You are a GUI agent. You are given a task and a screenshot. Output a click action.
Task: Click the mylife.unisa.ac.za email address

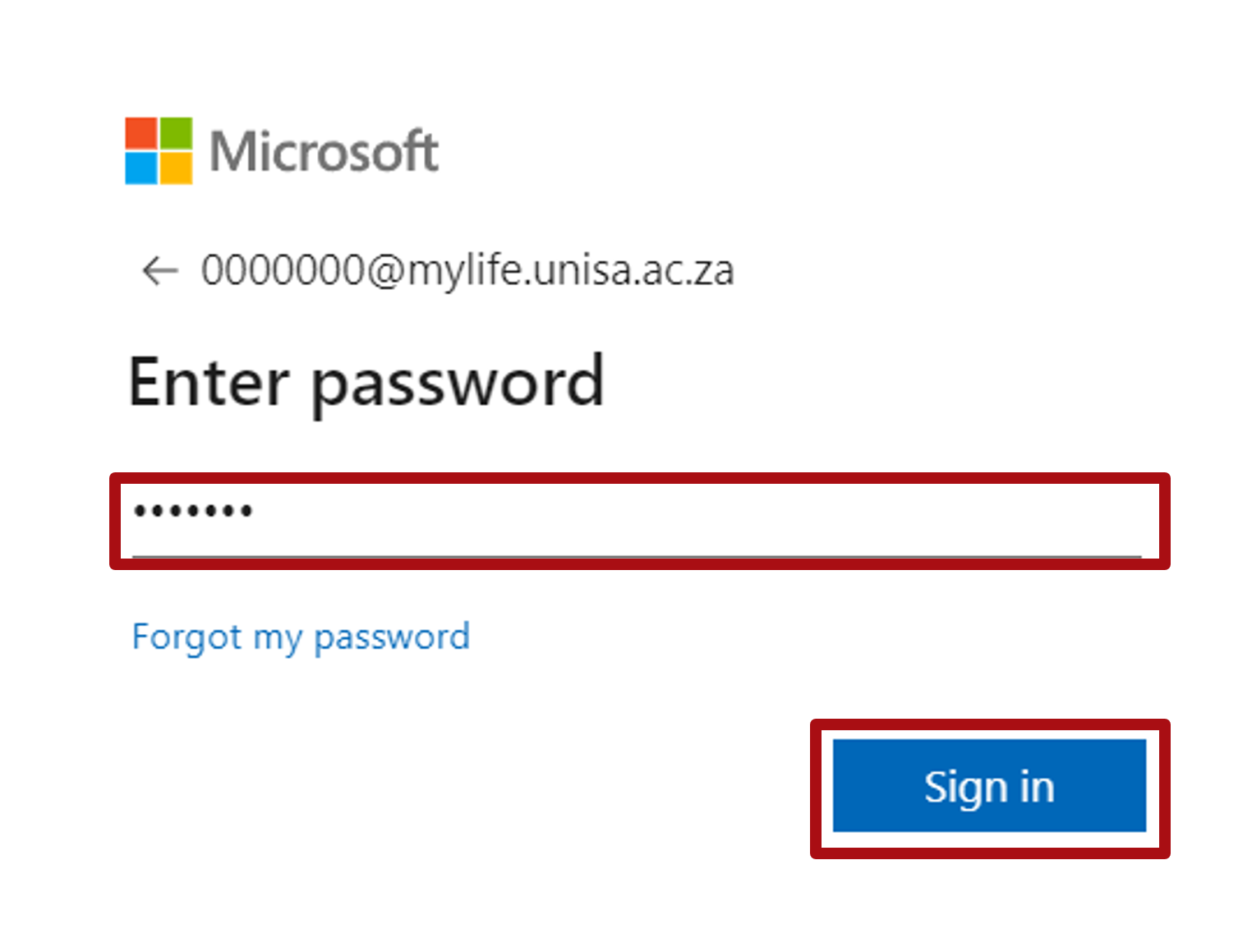(467, 270)
